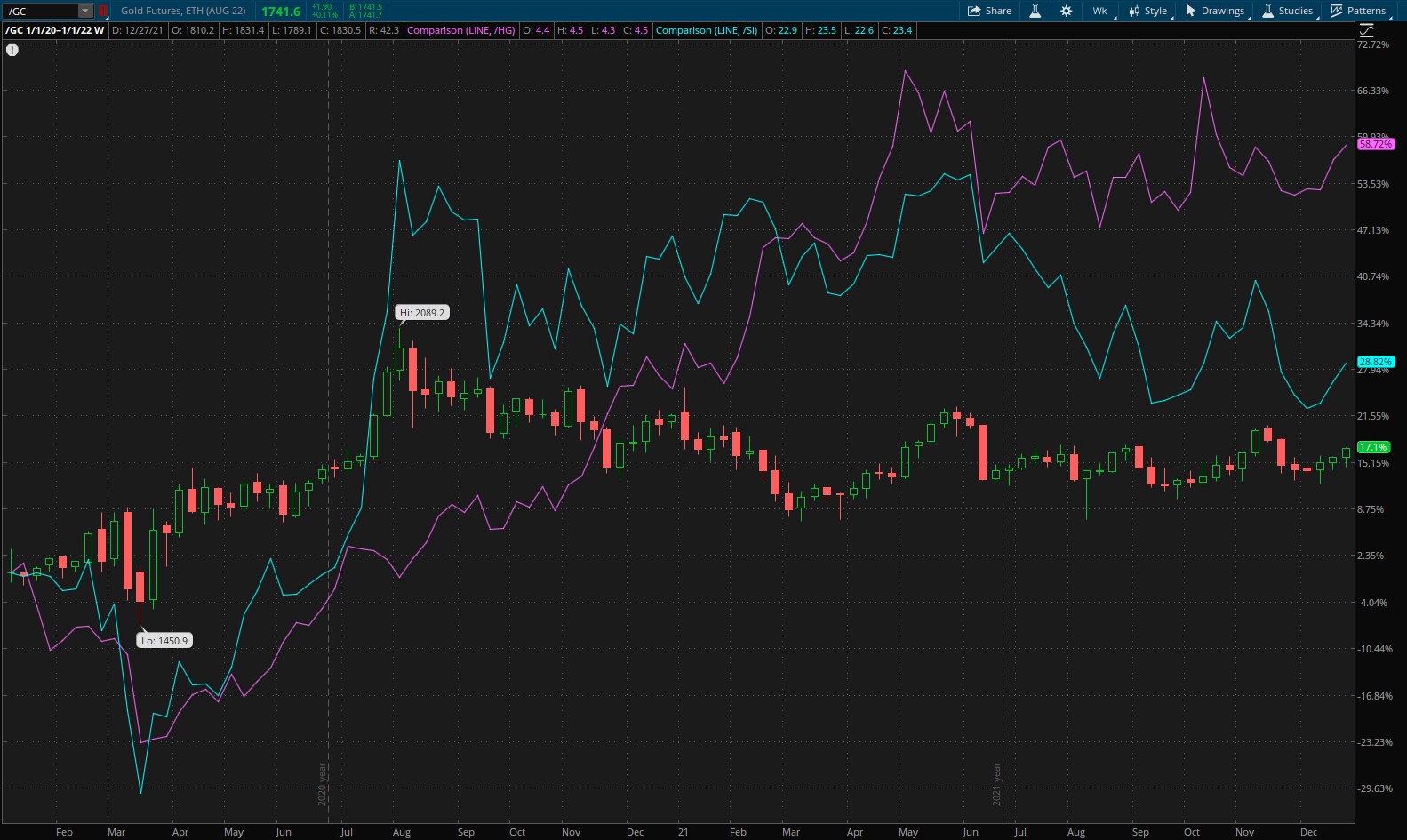The height and width of the screenshot is (840, 1407).
Task: Click the magenta 58.72% axis label
Action: click(1376, 144)
